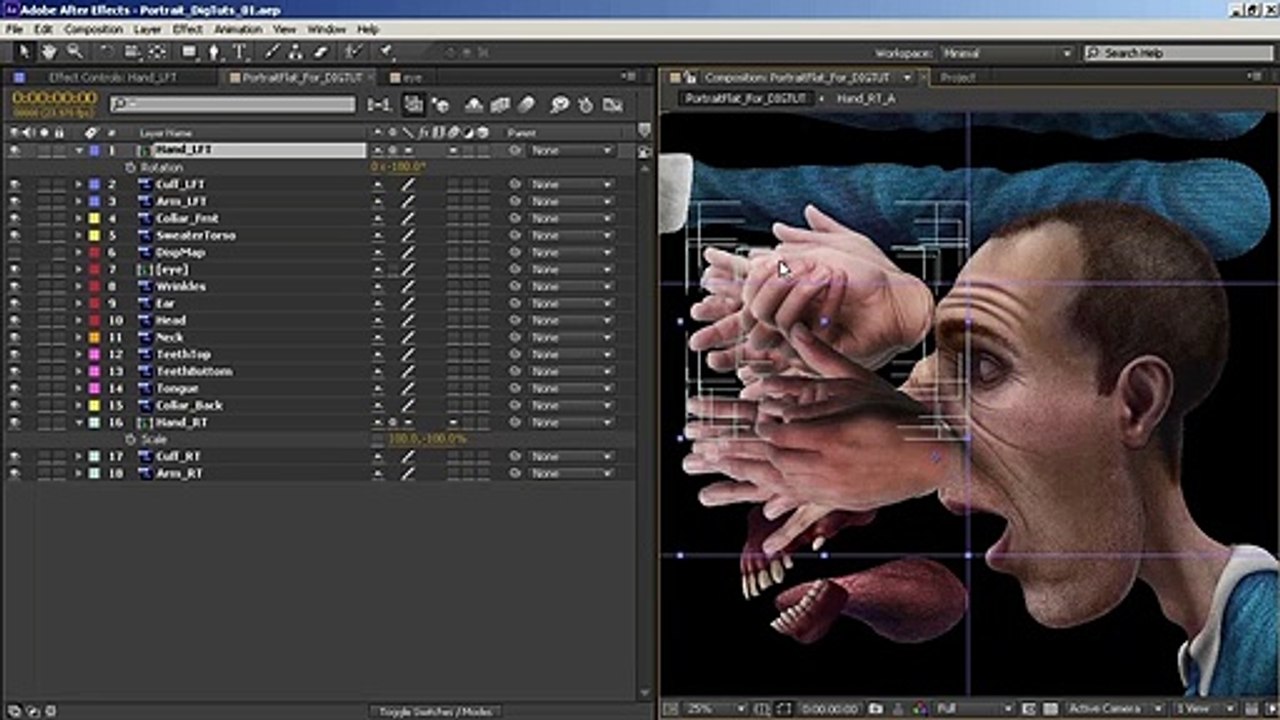Switch to Effect Controls: Hand_LFT tab

point(112,77)
